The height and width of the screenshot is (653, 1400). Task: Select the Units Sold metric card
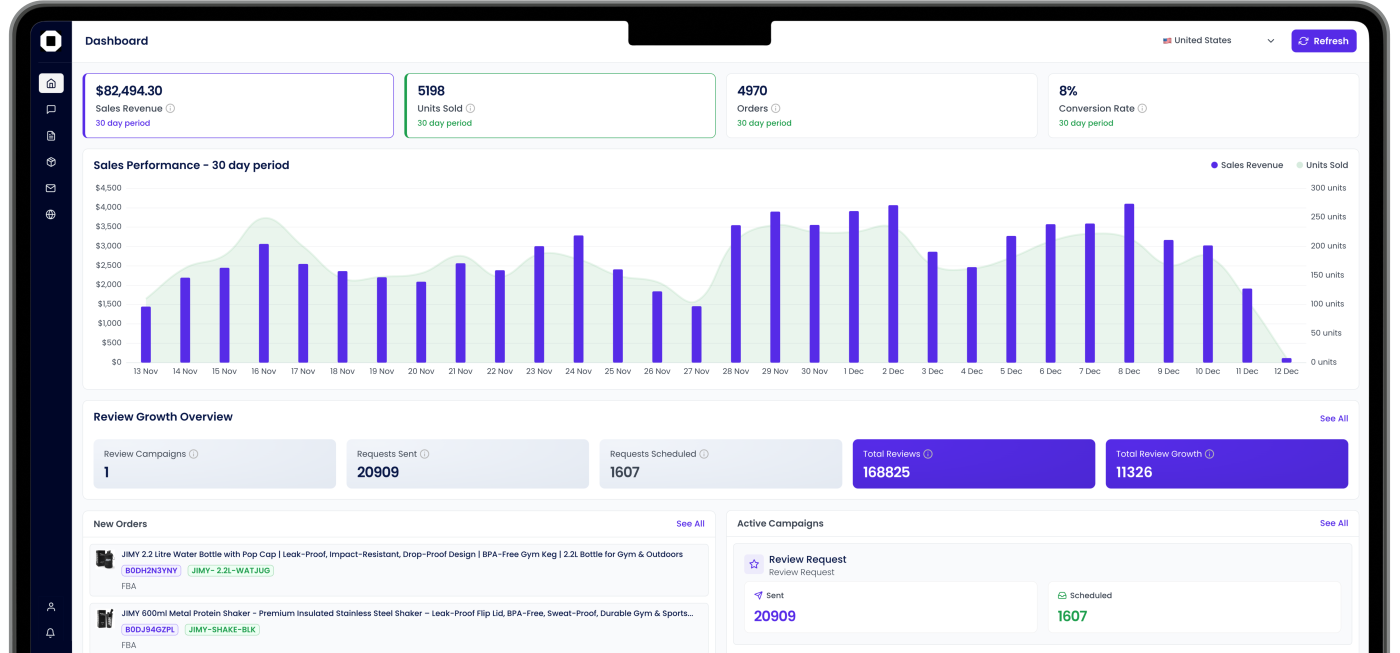coord(559,105)
